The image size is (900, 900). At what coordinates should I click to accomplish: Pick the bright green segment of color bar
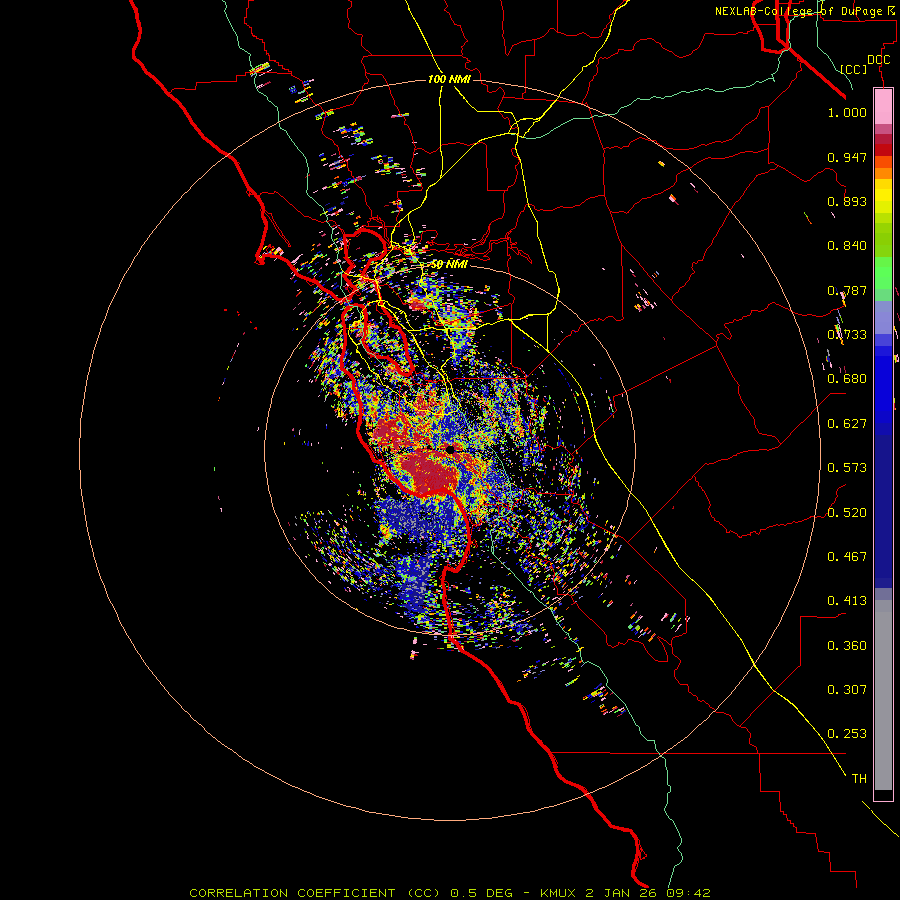[x=883, y=273]
